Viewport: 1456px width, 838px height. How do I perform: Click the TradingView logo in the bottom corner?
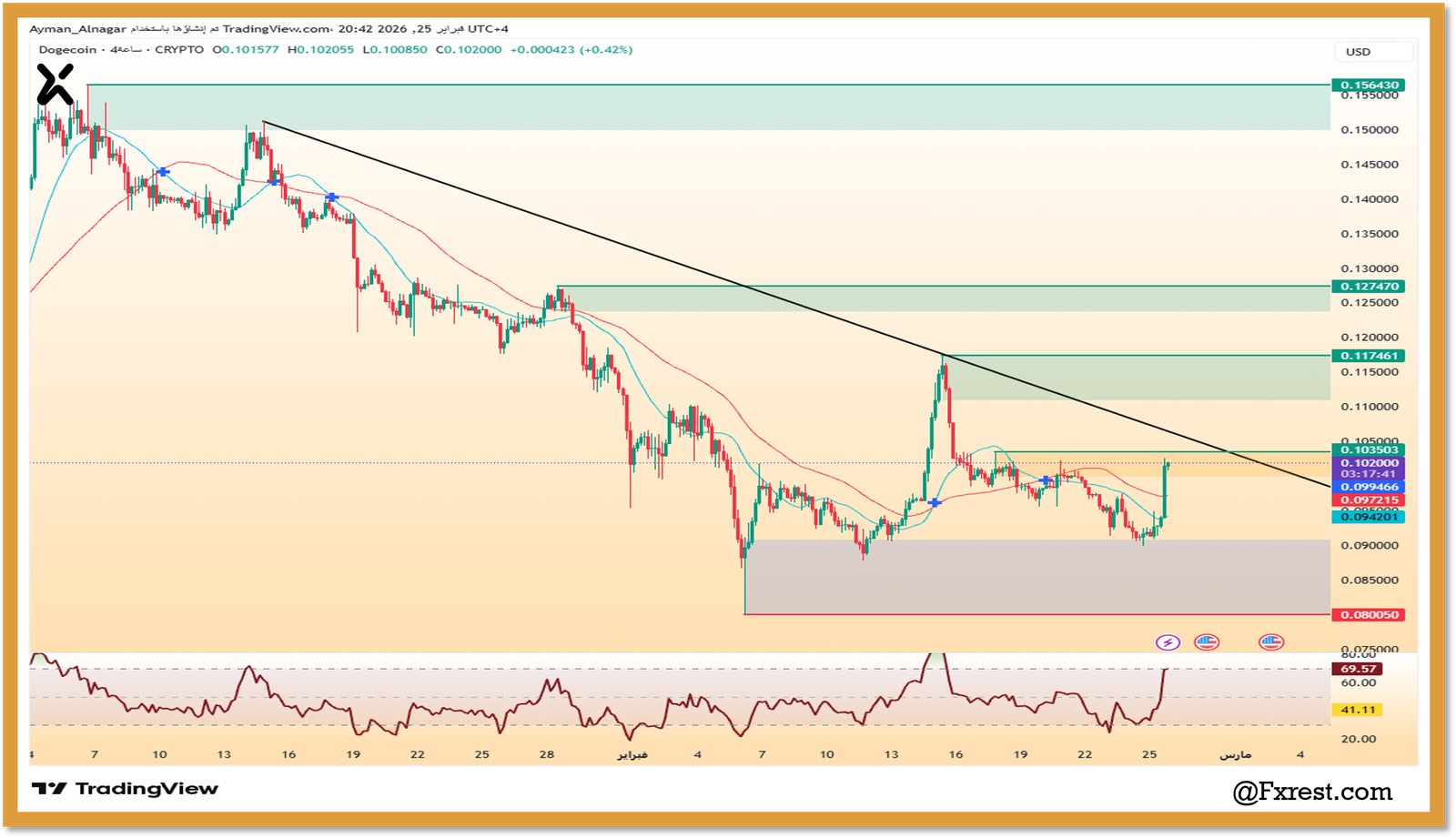tap(127, 789)
